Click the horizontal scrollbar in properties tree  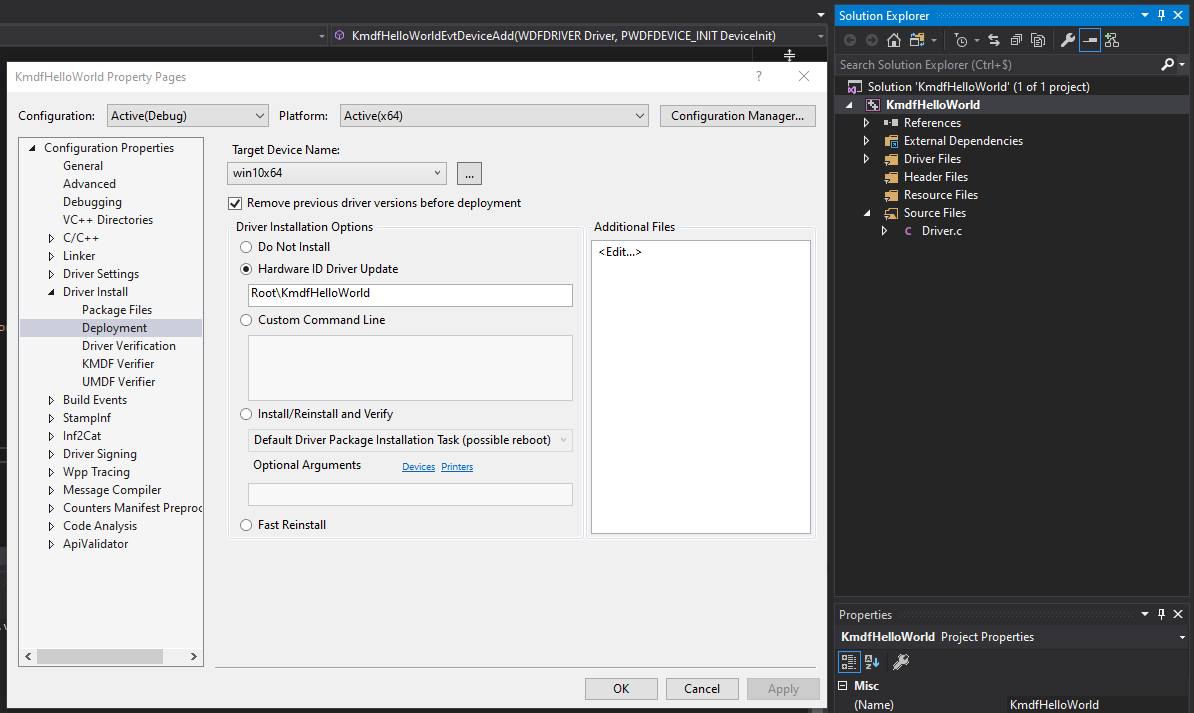coord(100,657)
